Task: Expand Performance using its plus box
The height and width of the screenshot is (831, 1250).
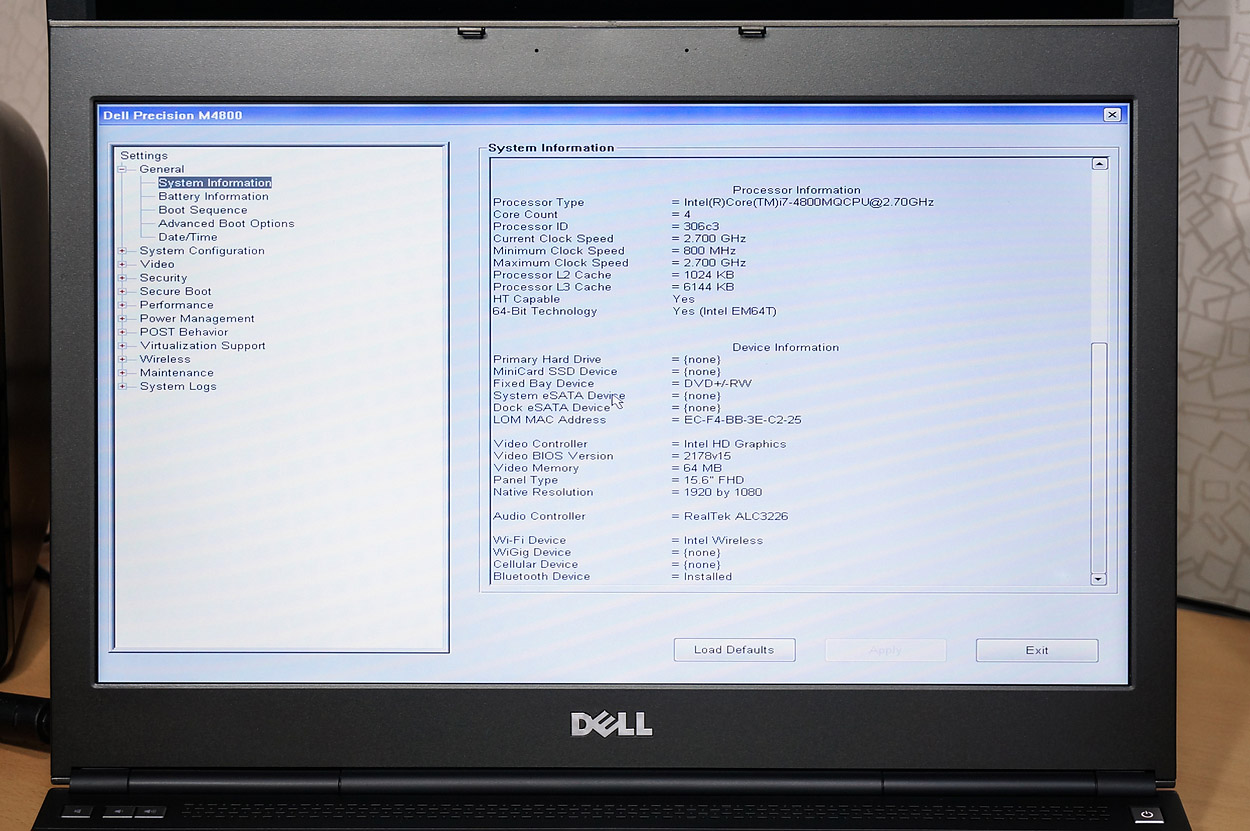Action: pyautogui.click(x=123, y=305)
